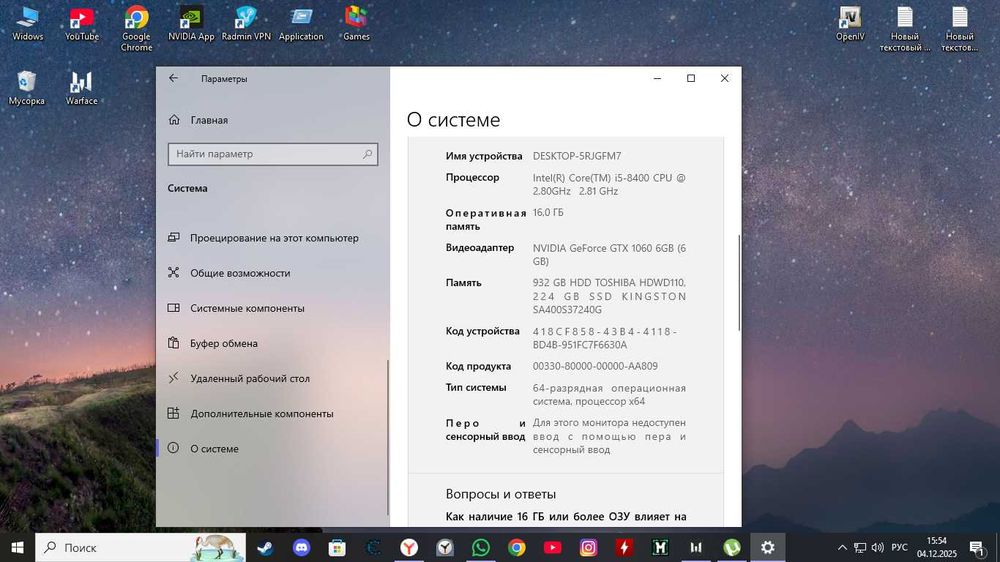Viewport: 1000px width, 562px height.
Task: Open the network tray icon
Action: click(860, 547)
